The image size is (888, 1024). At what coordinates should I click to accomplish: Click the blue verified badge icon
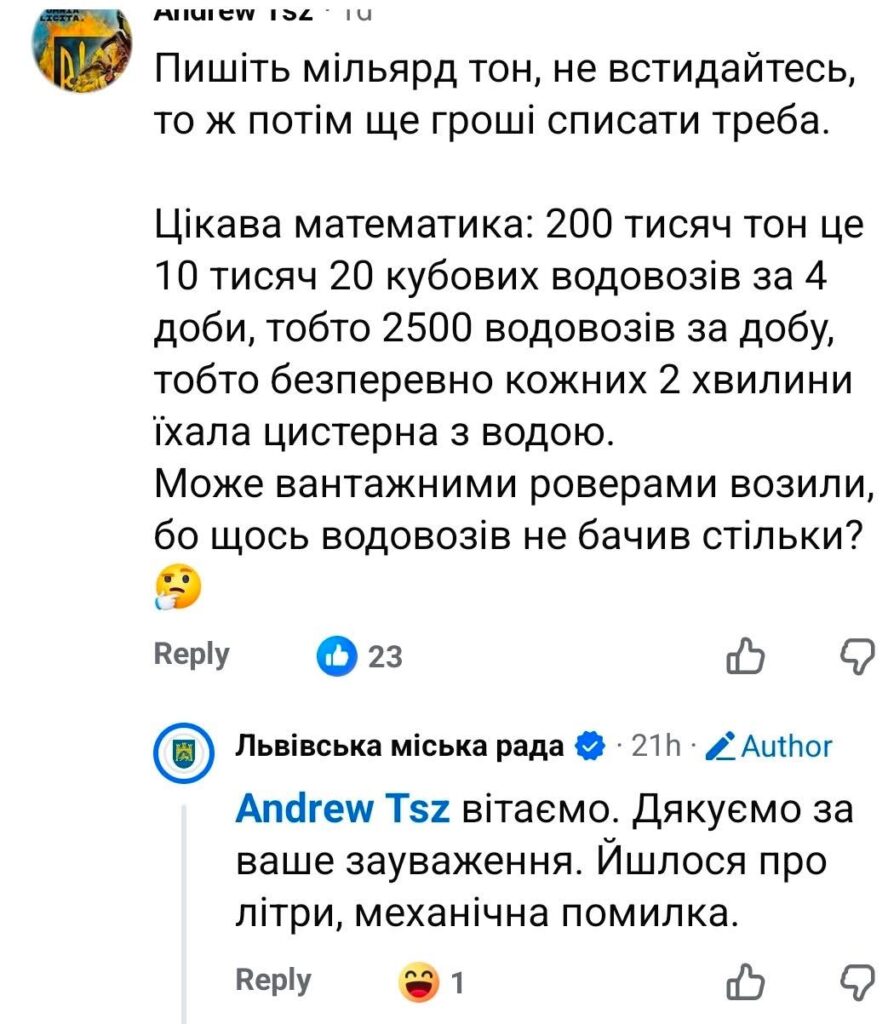591,746
